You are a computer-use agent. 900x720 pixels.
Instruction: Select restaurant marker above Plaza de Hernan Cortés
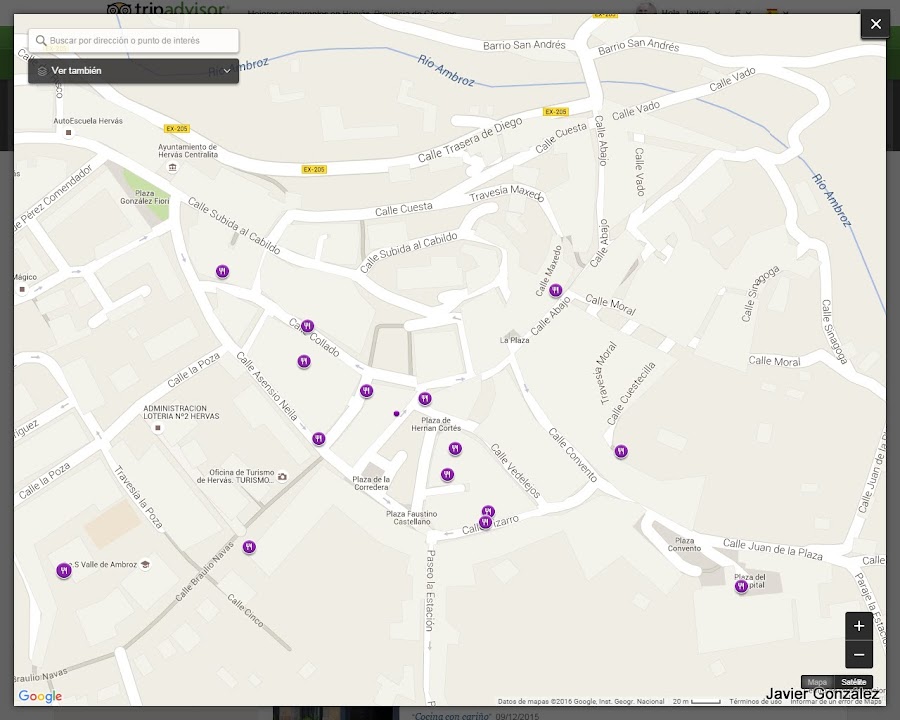[424, 398]
